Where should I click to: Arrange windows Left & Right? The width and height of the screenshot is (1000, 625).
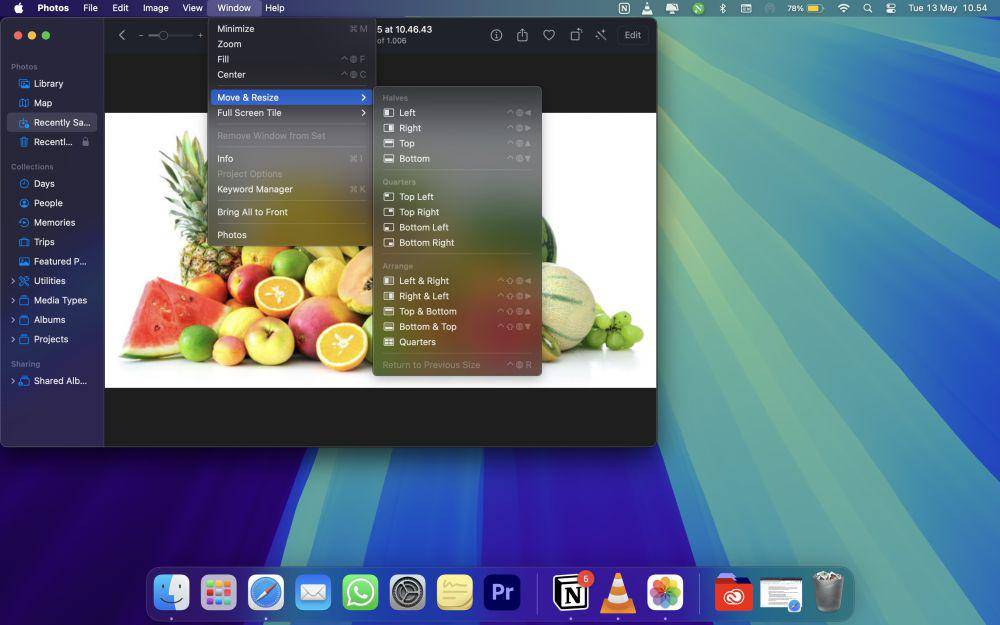[457, 281]
